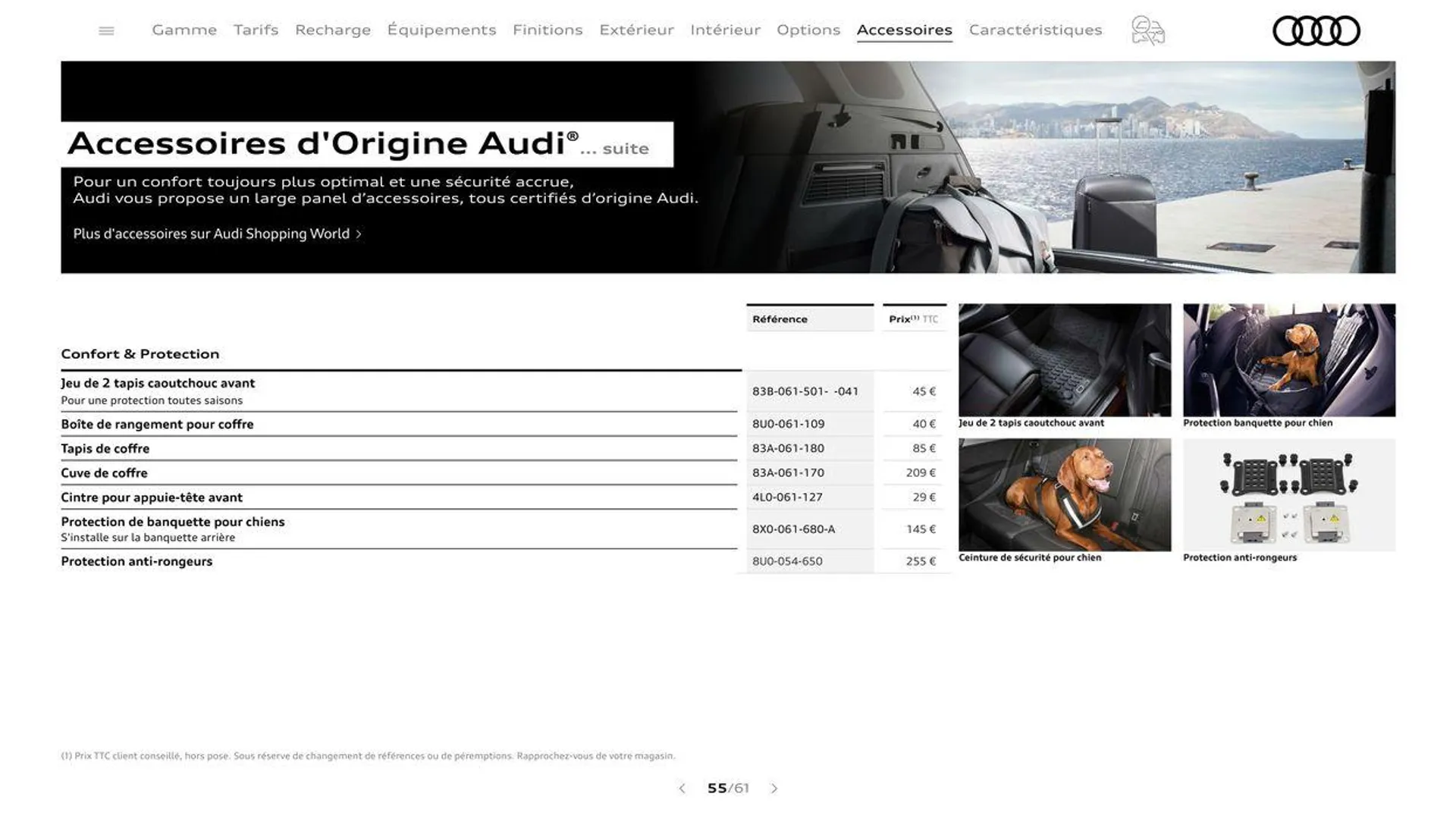Click the page counter 55/61
1456x819 pixels.
tap(728, 789)
